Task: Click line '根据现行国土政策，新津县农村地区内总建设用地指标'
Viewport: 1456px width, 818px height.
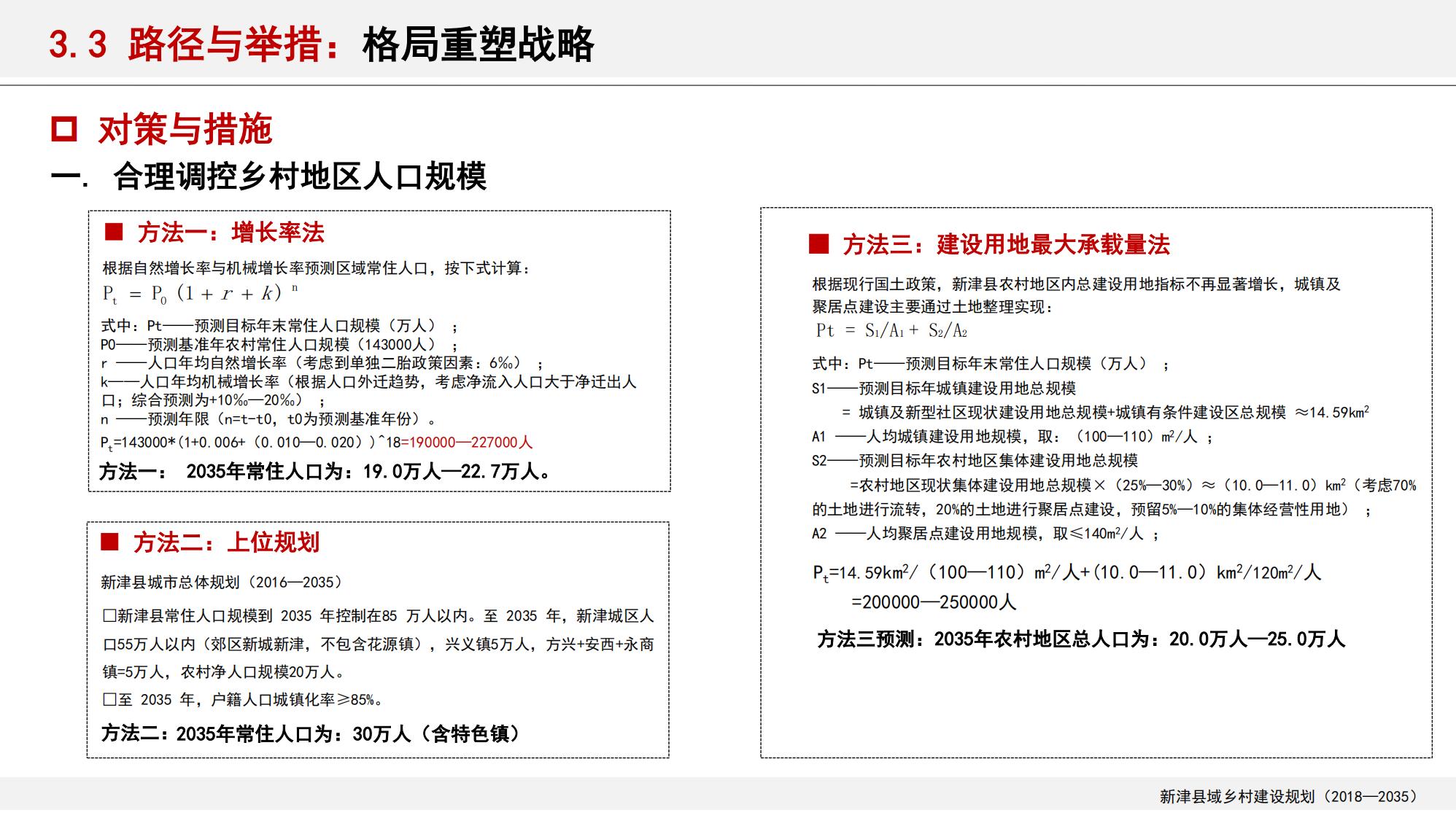Action: [1077, 284]
